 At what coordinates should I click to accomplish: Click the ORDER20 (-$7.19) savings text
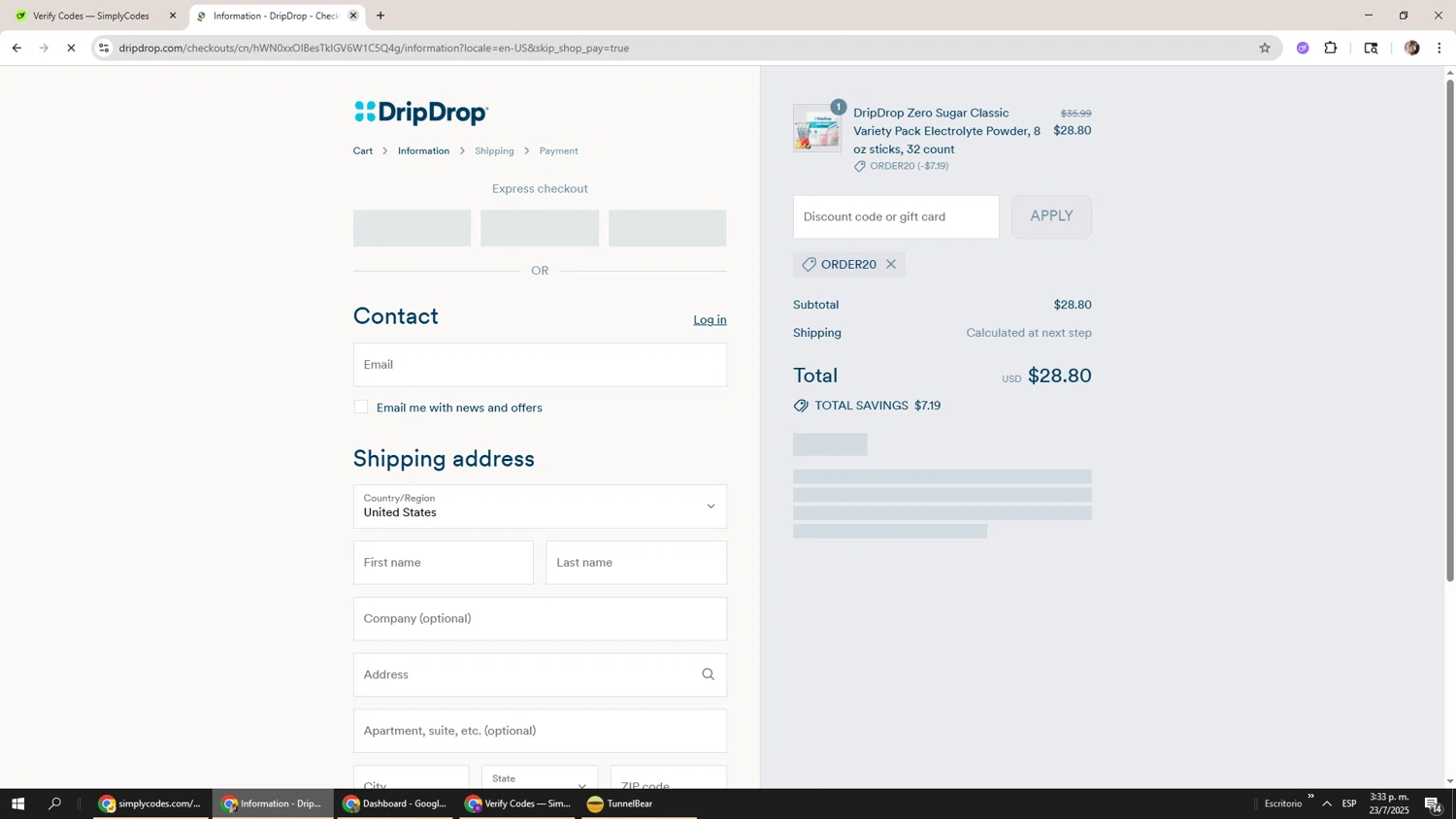[x=910, y=166]
